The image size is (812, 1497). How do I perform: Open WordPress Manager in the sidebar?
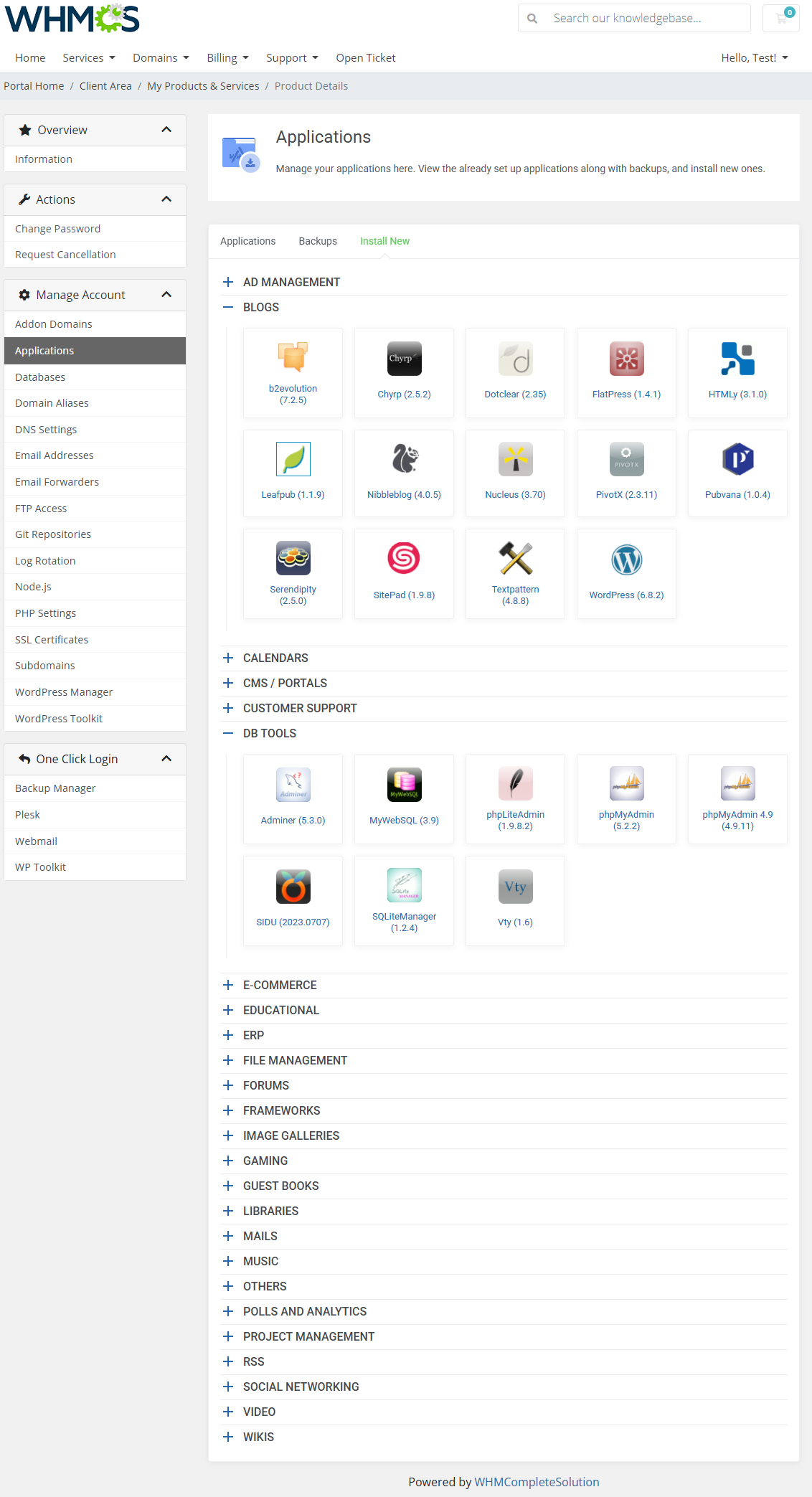64,692
